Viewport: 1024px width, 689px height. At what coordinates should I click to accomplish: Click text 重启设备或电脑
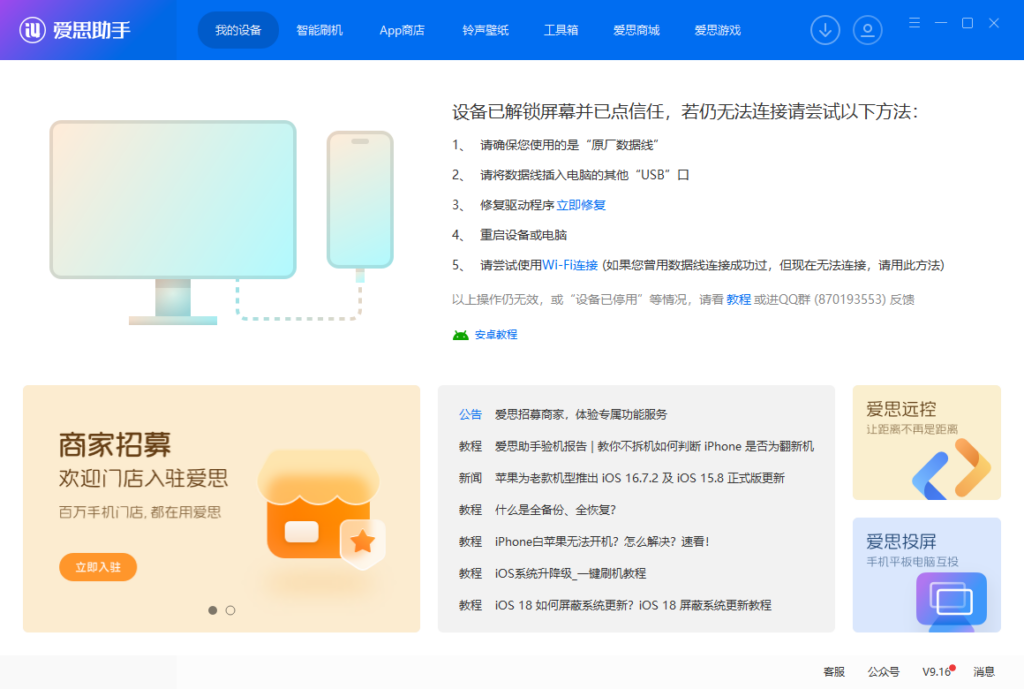[x=523, y=235]
